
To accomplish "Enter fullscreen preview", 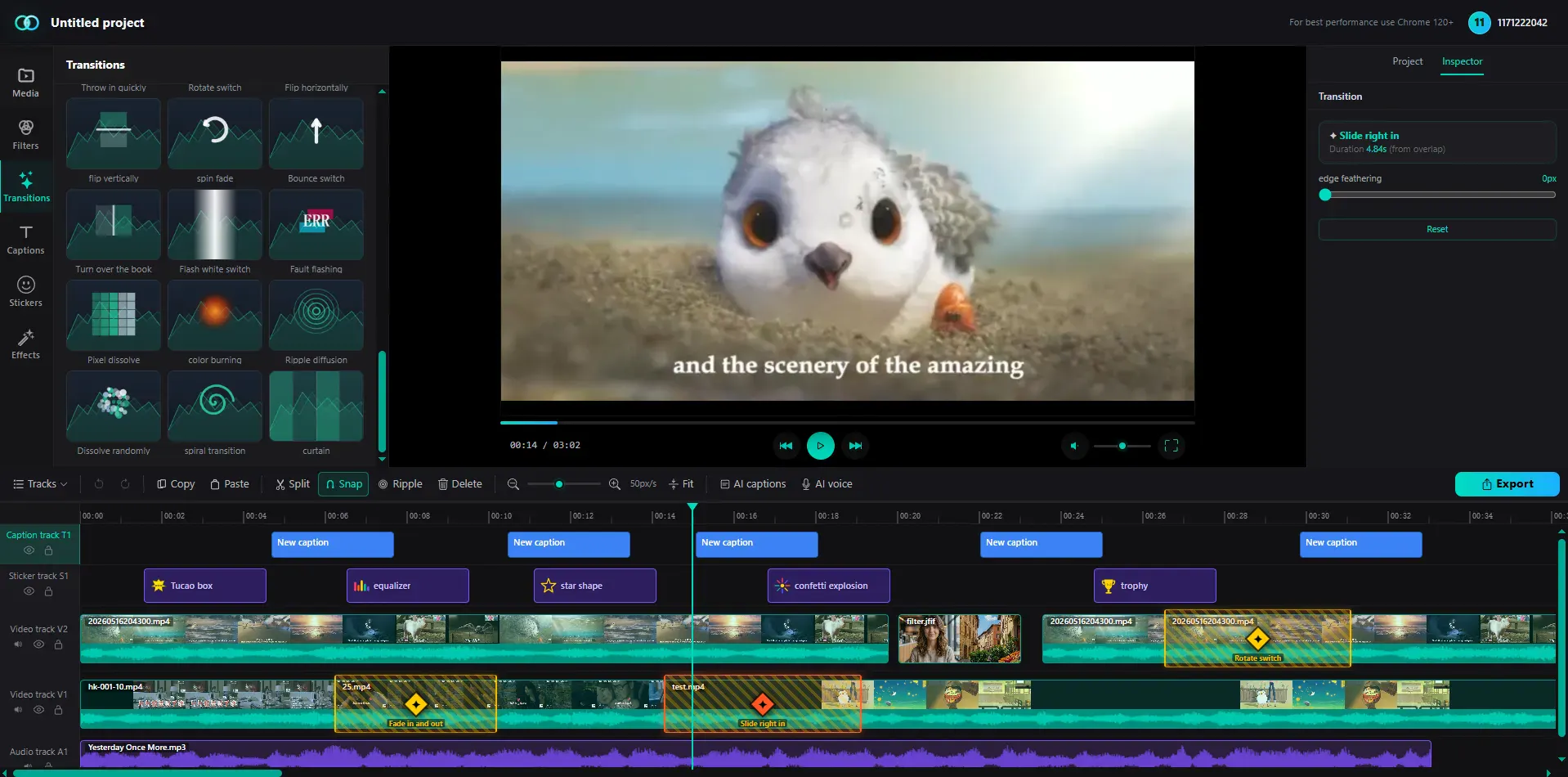I will pos(1172,446).
